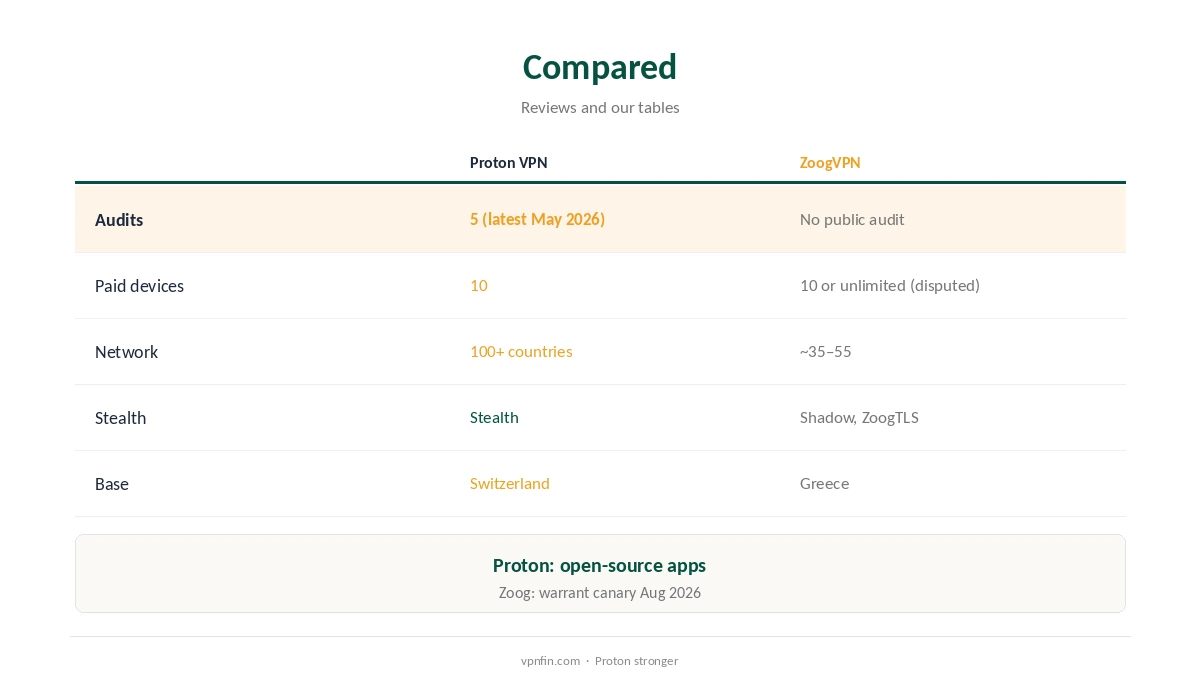
Task: Select the 'Stealth' row label
Action: pyautogui.click(x=120, y=418)
